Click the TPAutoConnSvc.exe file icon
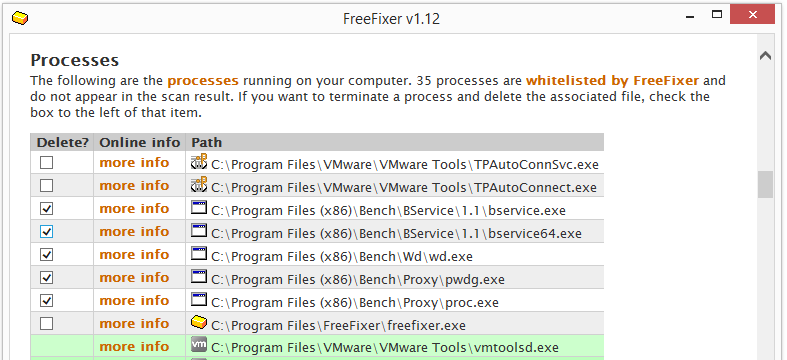The image size is (787, 360). tap(199, 162)
